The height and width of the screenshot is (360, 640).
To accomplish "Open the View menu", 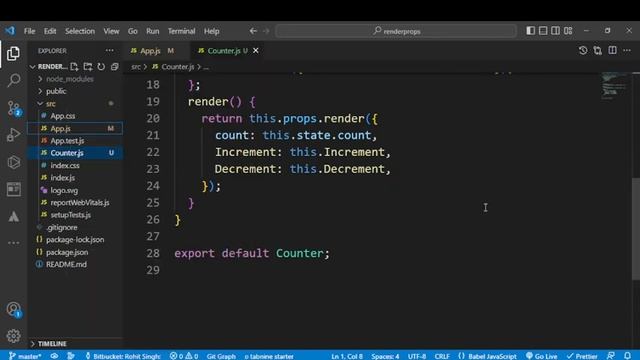I will 111,31.
